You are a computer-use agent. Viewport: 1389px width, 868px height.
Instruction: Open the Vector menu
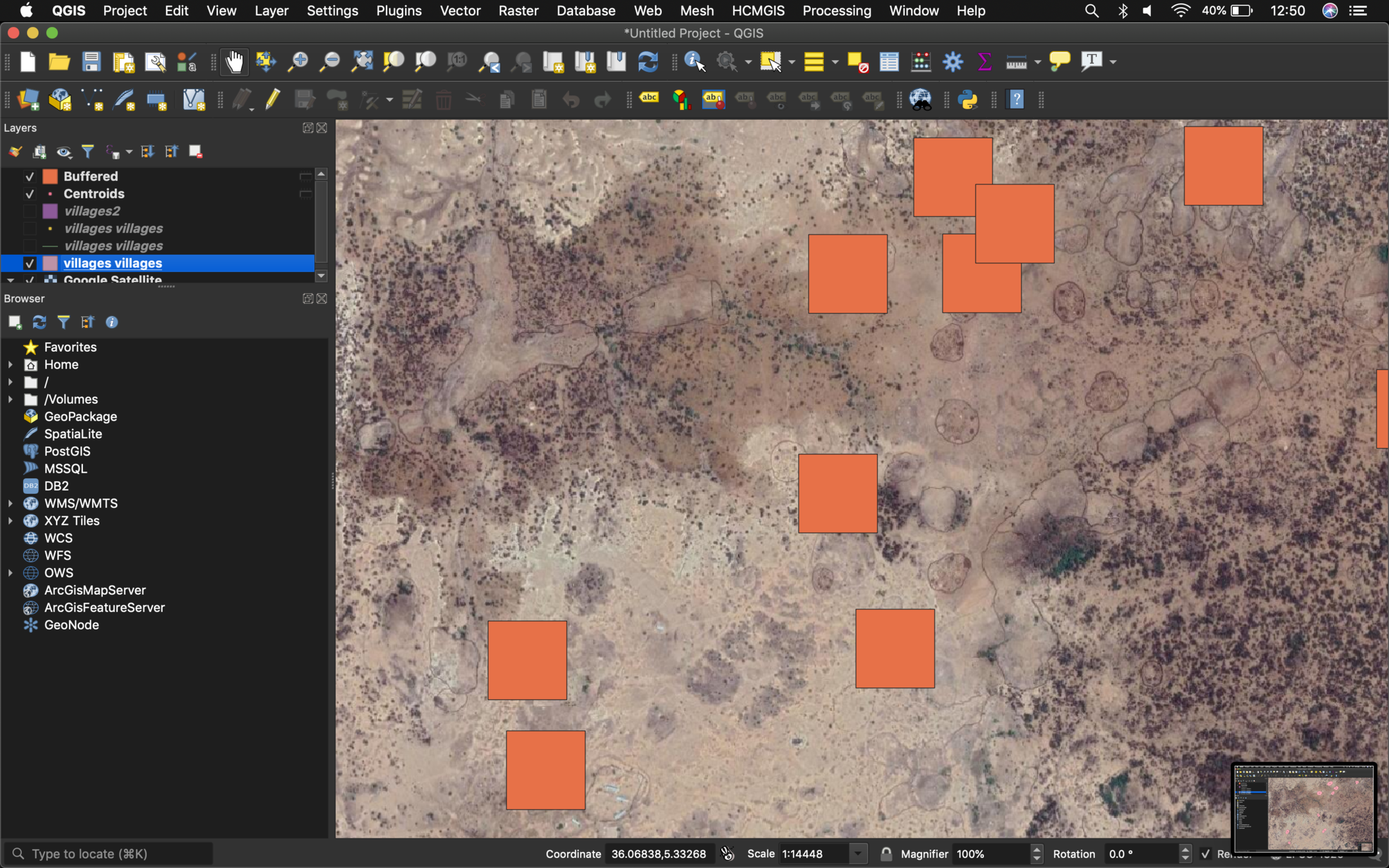pos(460,11)
